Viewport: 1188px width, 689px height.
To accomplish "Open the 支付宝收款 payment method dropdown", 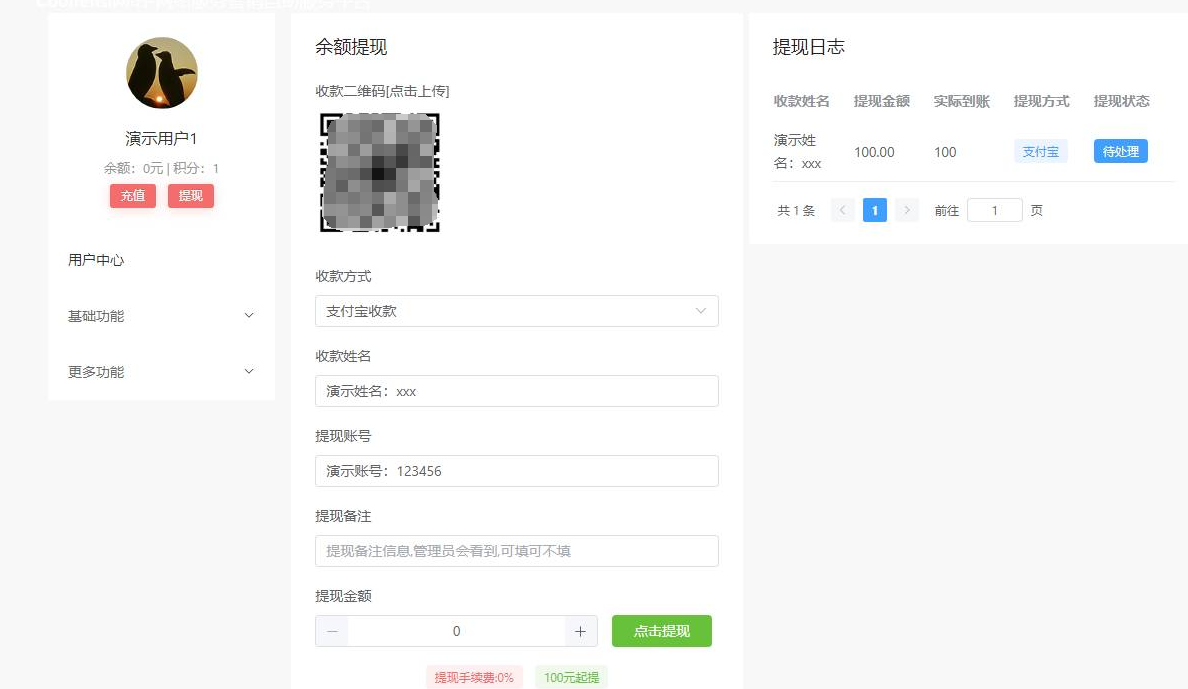I will click(517, 311).
